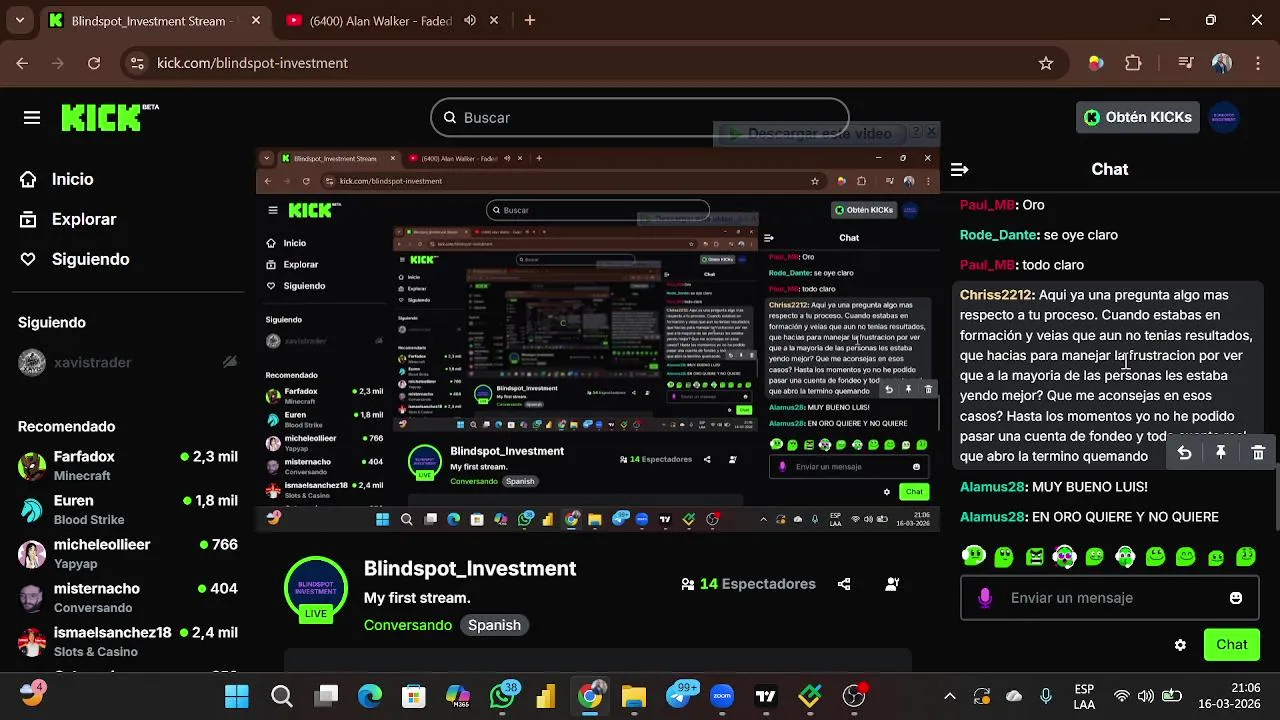Image resolution: width=1280 pixels, height=720 pixels.
Task: Open the volume control in the tray
Action: coord(1146,696)
